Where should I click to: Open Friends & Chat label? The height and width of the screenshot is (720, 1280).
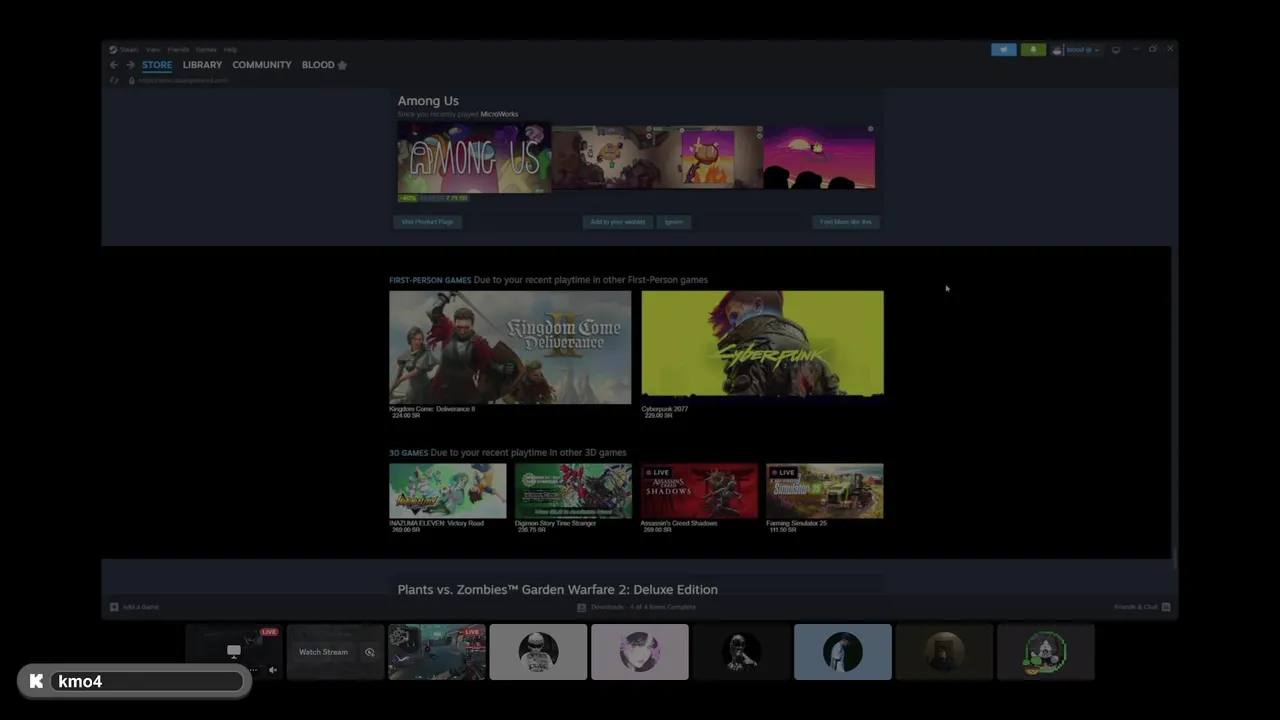[1136, 607]
